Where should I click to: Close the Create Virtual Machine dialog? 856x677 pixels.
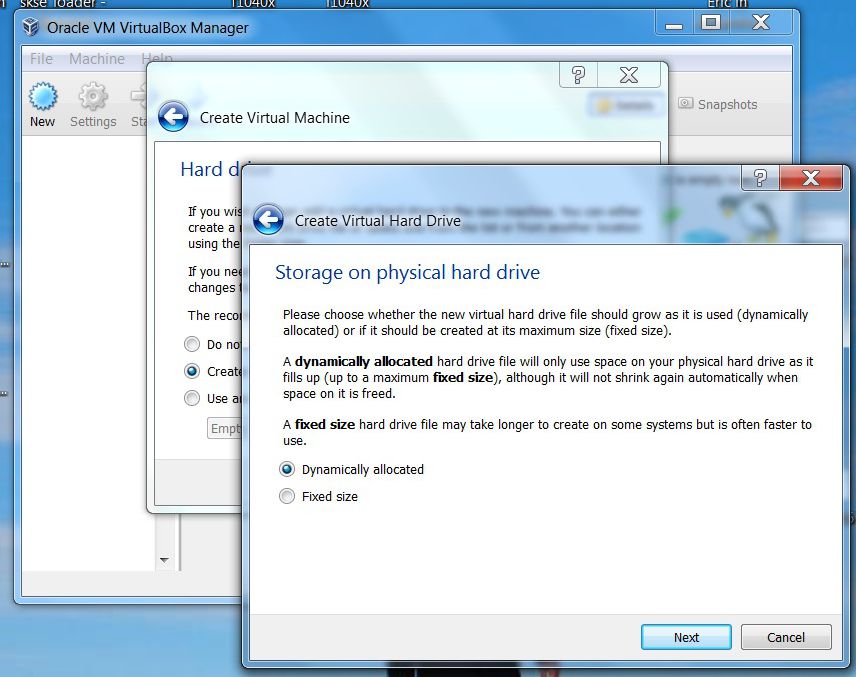[629, 75]
